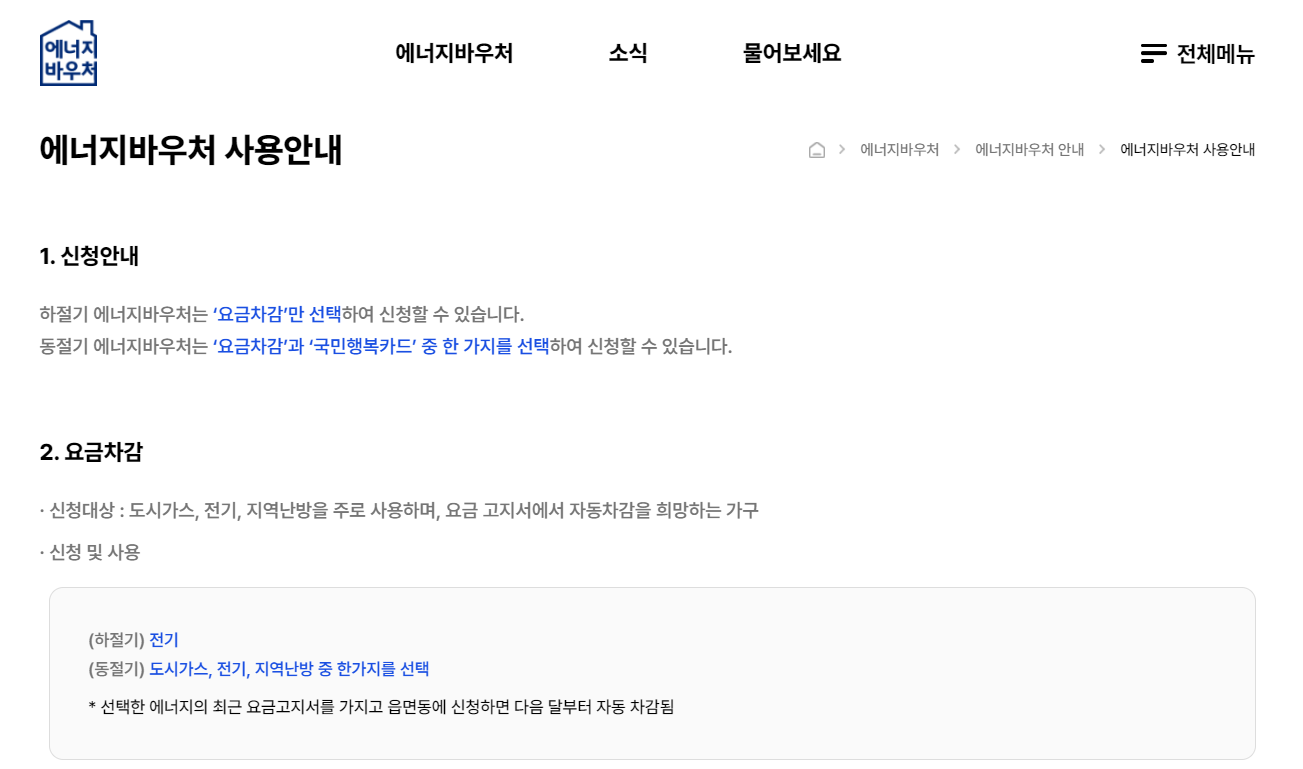Screen dimensions: 1303x769
Task: Open the 소식 navigation menu
Action: coord(628,53)
